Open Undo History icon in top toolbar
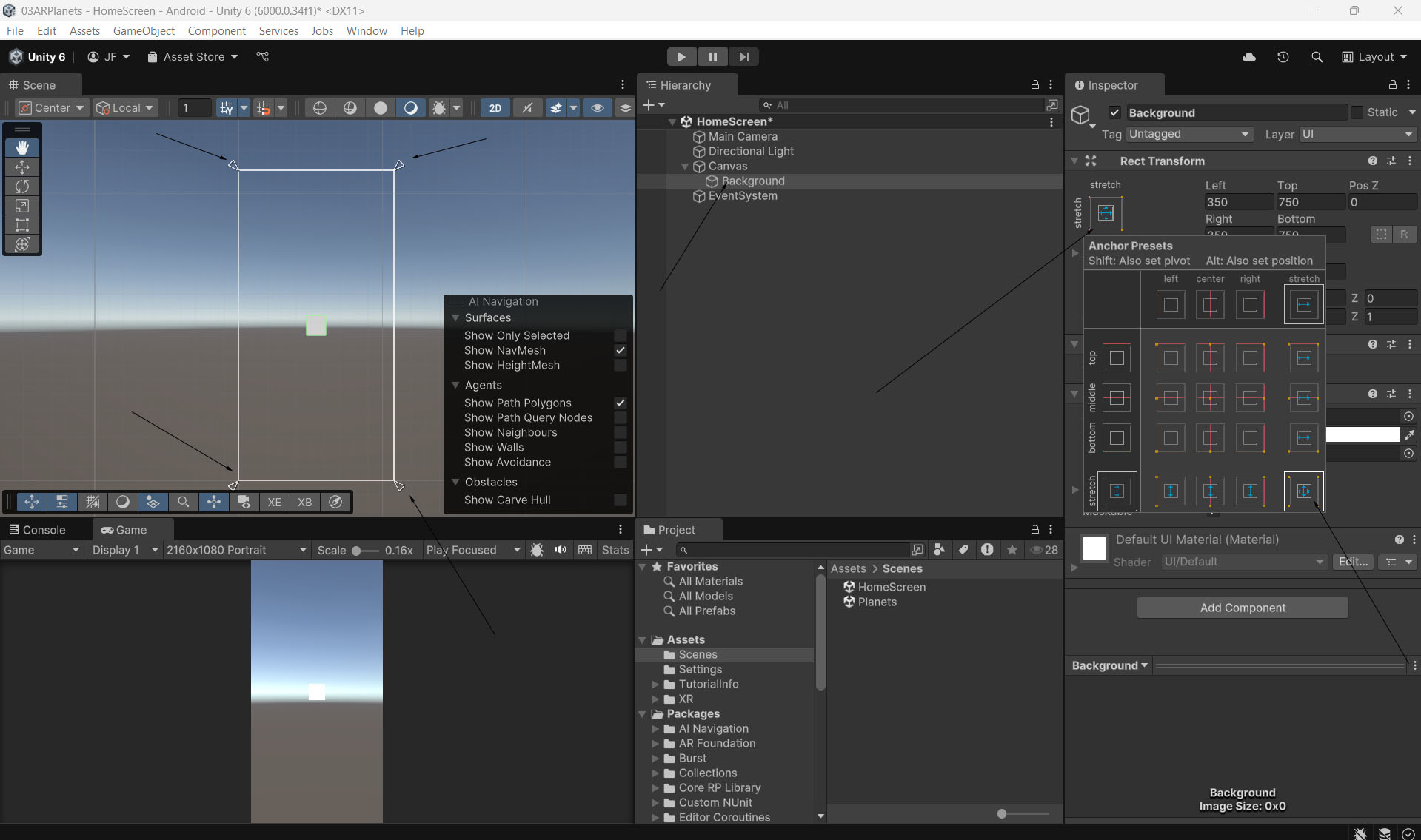The width and height of the screenshot is (1421, 840). 1283,57
